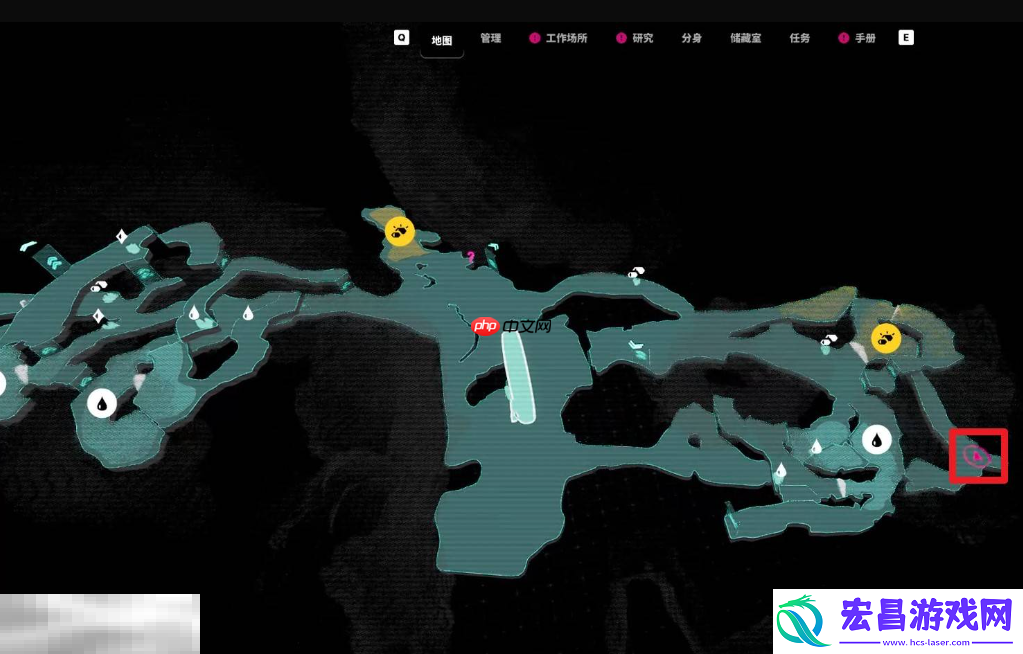Open the 任务 tab
The width and height of the screenshot is (1023, 654).
(x=800, y=39)
